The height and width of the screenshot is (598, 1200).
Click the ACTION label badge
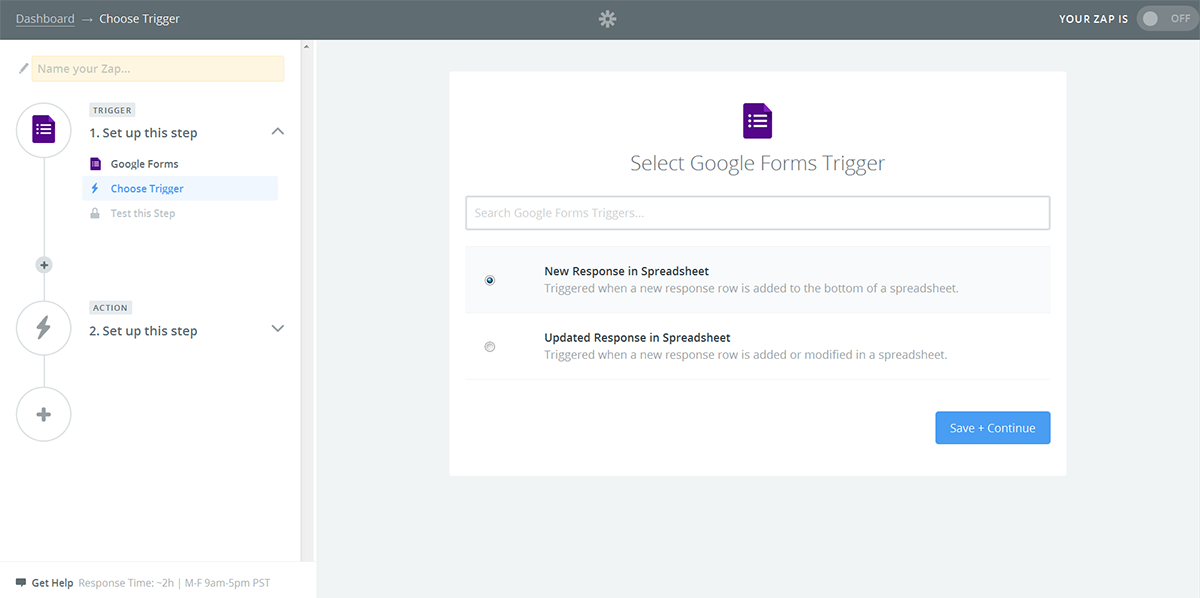(x=110, y=308)
